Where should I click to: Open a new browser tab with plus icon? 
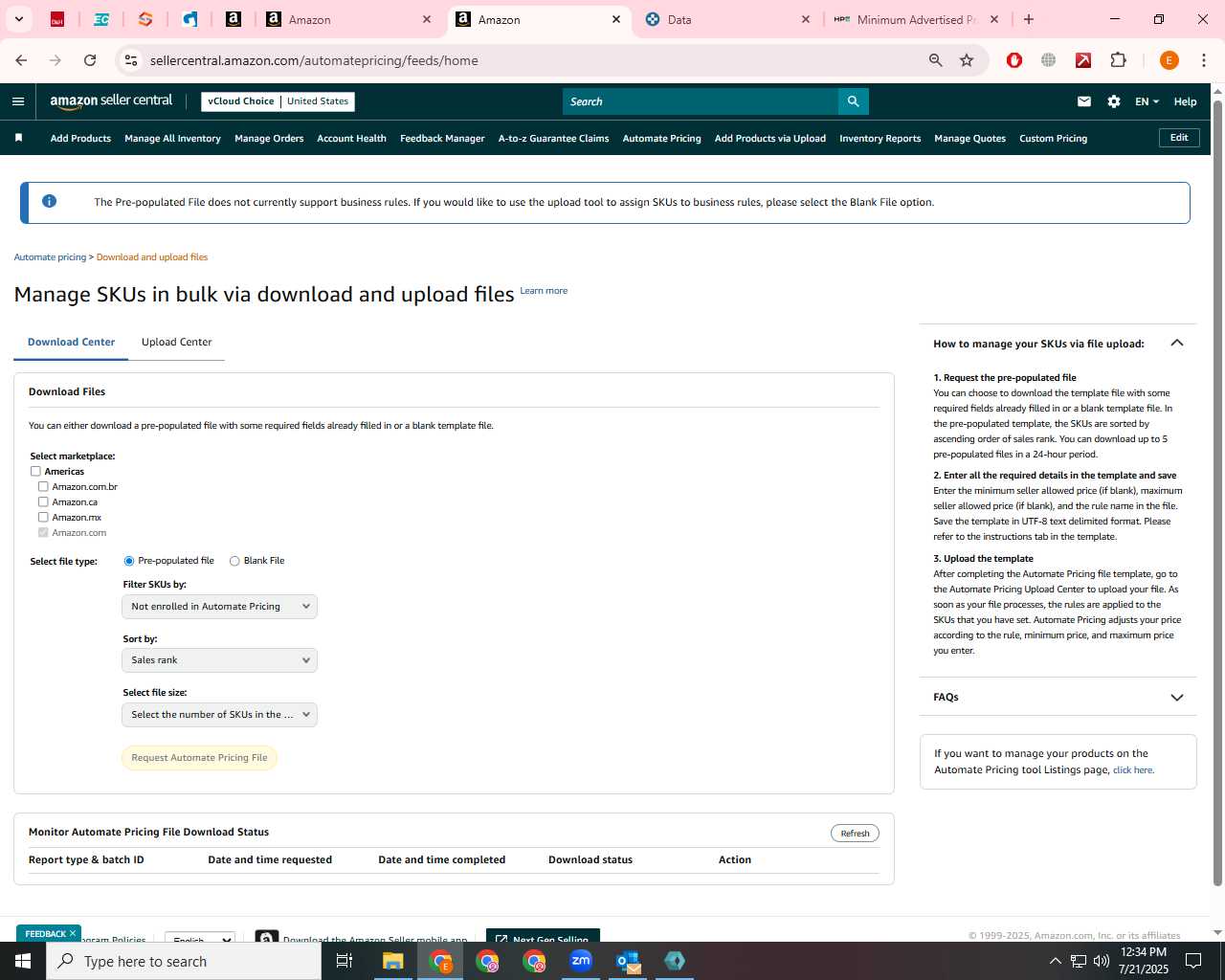tap(1029, 19)
